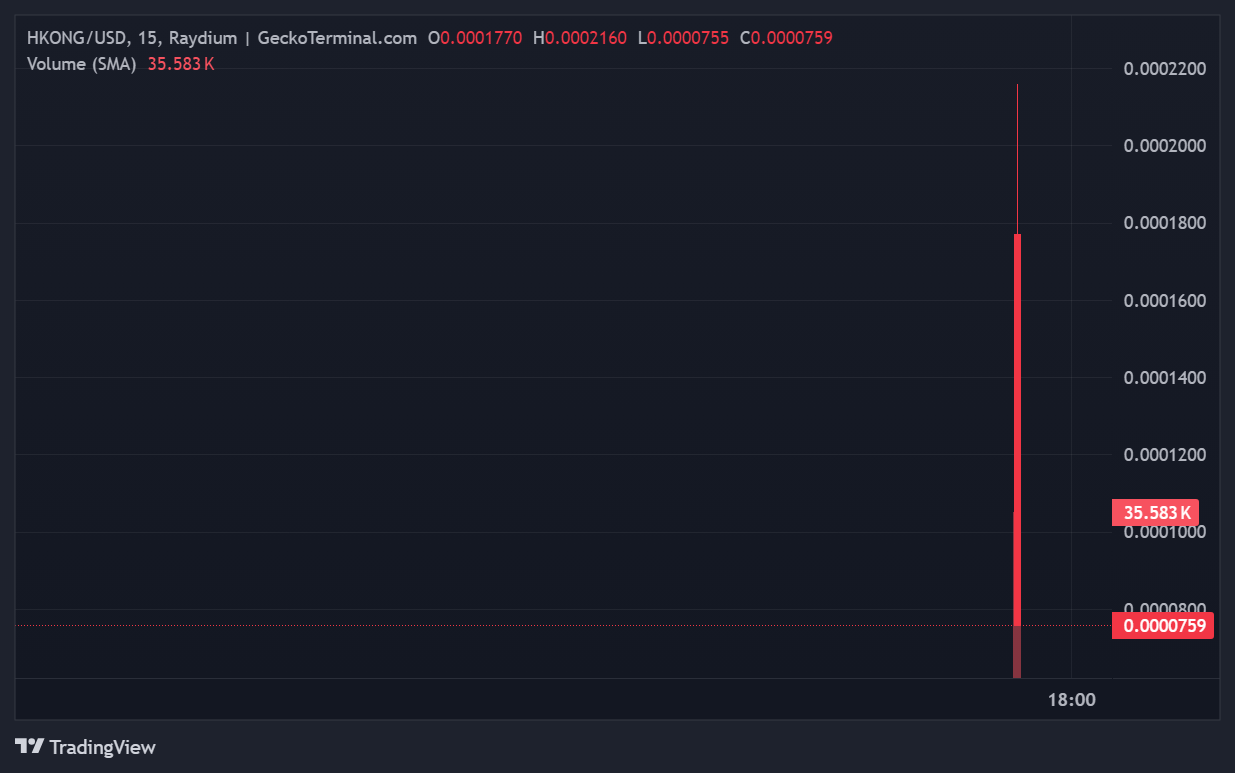Screen dimensions: 1235x773
Task: Click the 0.0002000 price axis label
Action: (x=1164, y=146)
